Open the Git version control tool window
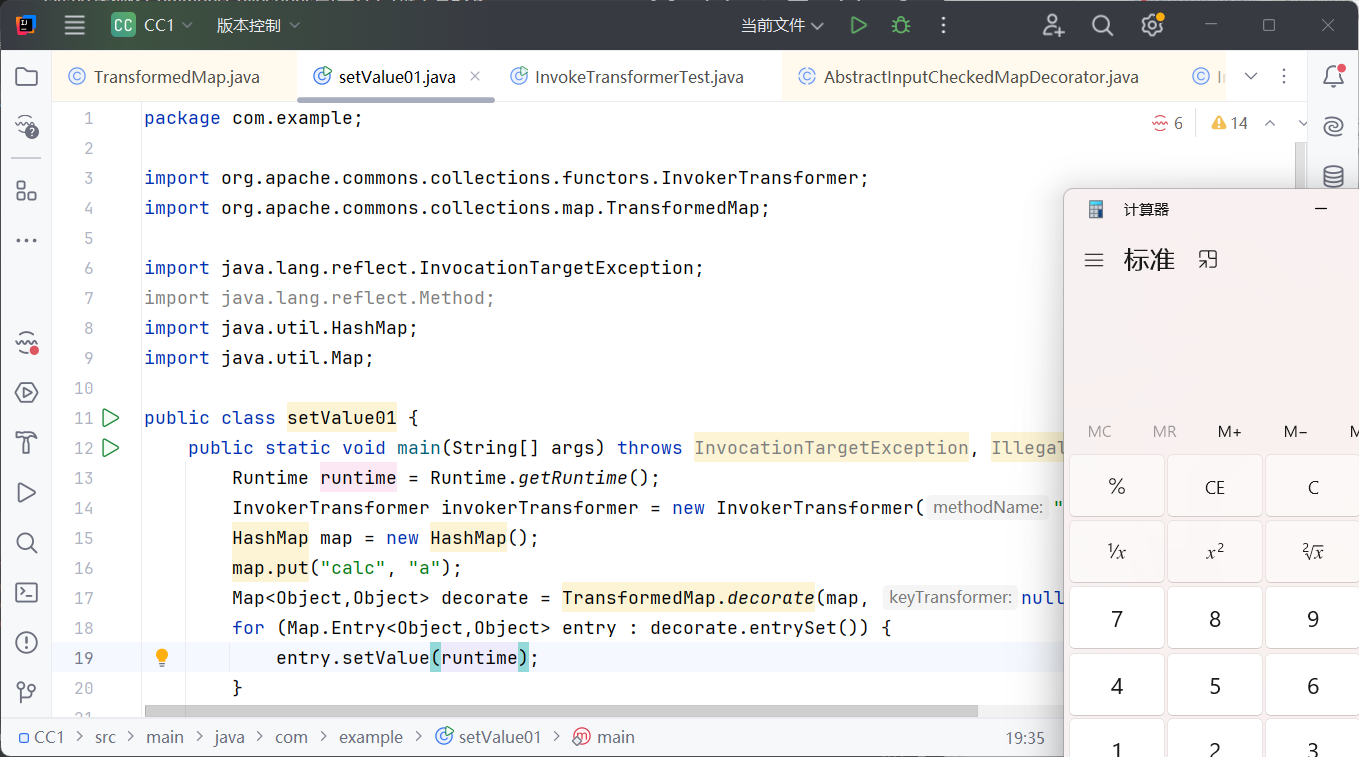The image size is (1359, 757). [27, 692]
